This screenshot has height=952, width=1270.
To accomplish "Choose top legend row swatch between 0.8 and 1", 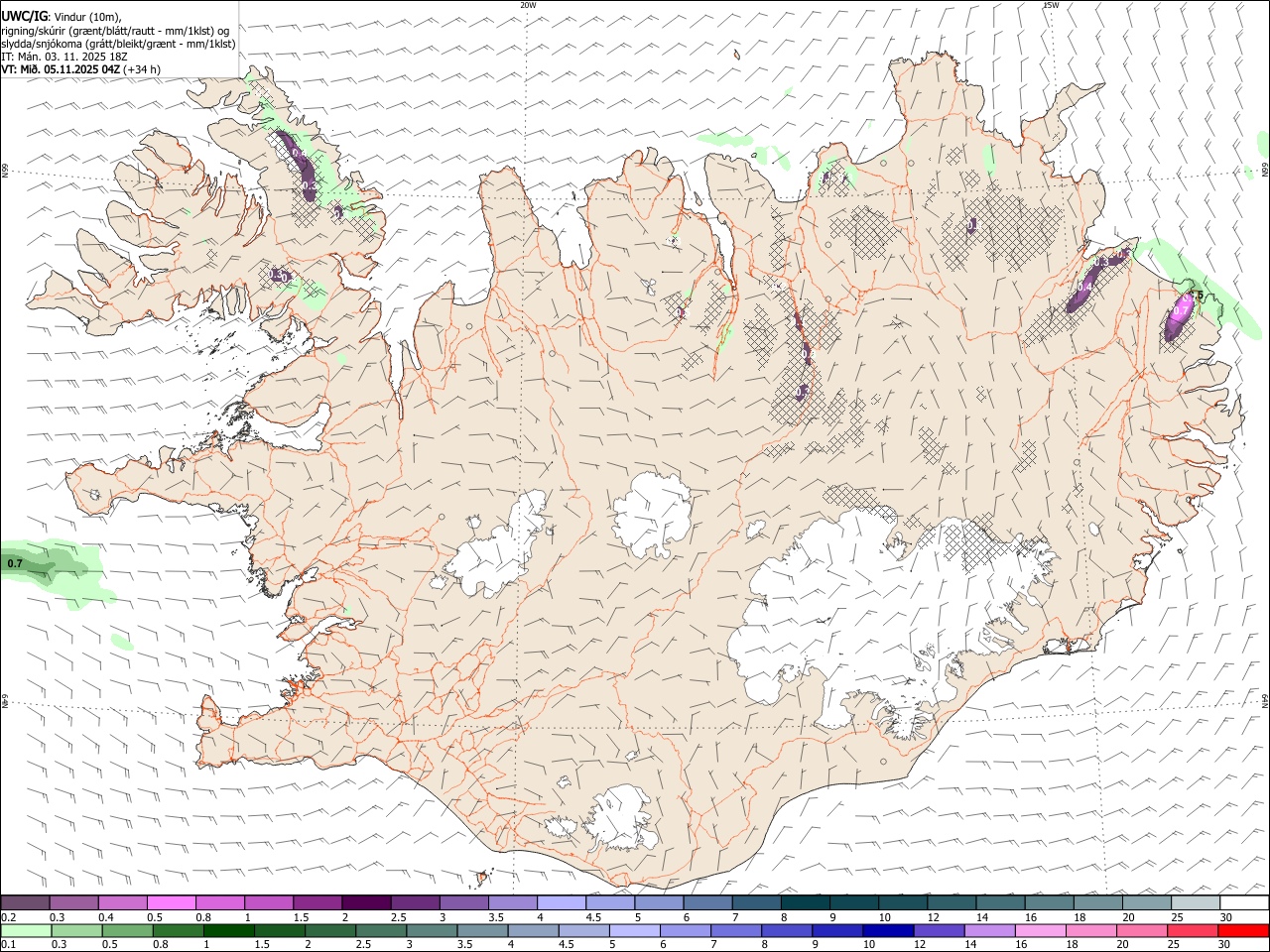I will coord(219,902).
